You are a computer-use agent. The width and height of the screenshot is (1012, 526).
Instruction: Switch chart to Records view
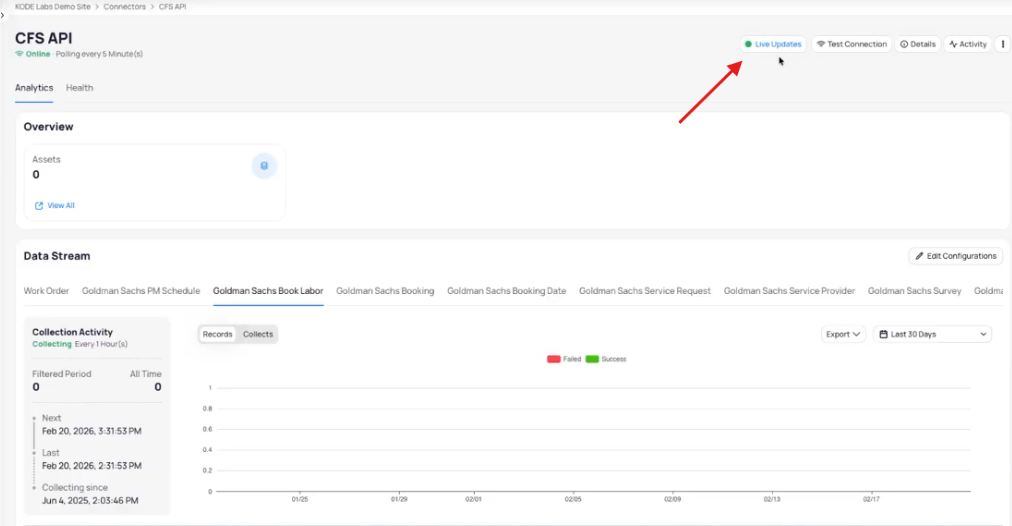[217, 334]
